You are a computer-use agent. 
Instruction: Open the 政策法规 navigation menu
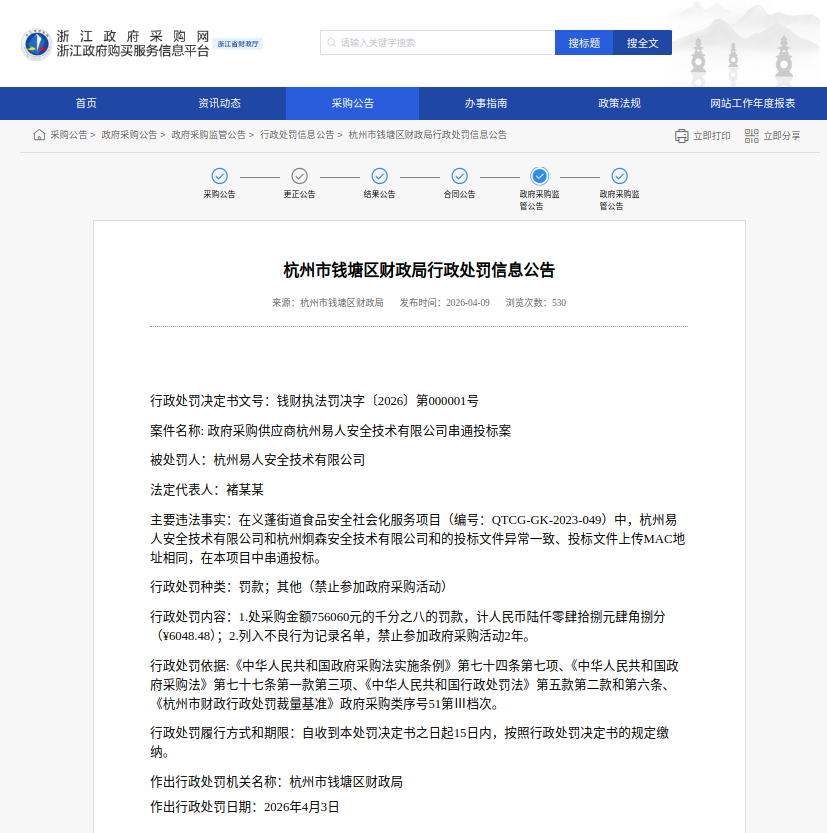[x=619, y=103]
